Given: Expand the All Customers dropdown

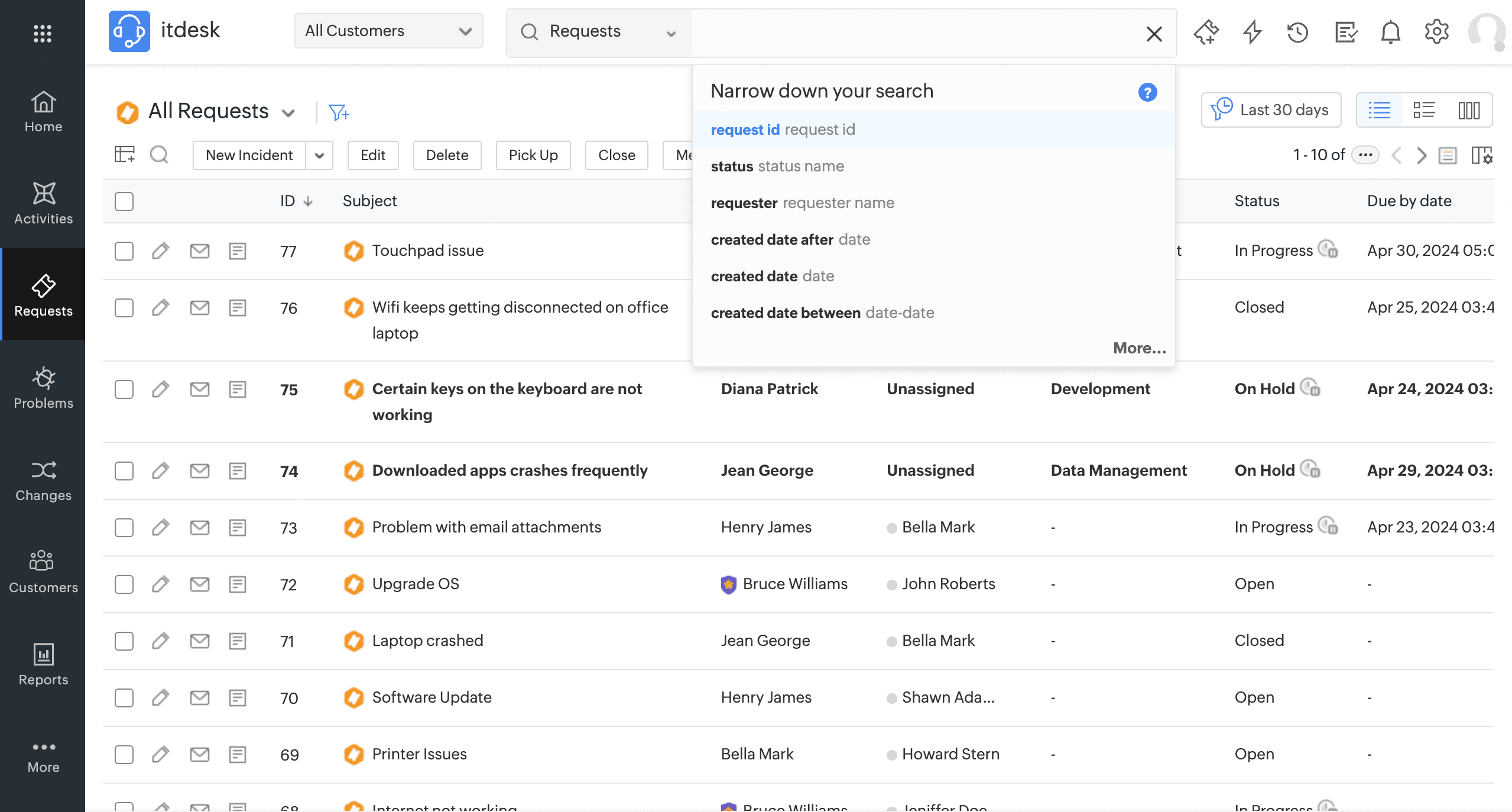Looking at the screenshot, I should click(x=388, y=31).
